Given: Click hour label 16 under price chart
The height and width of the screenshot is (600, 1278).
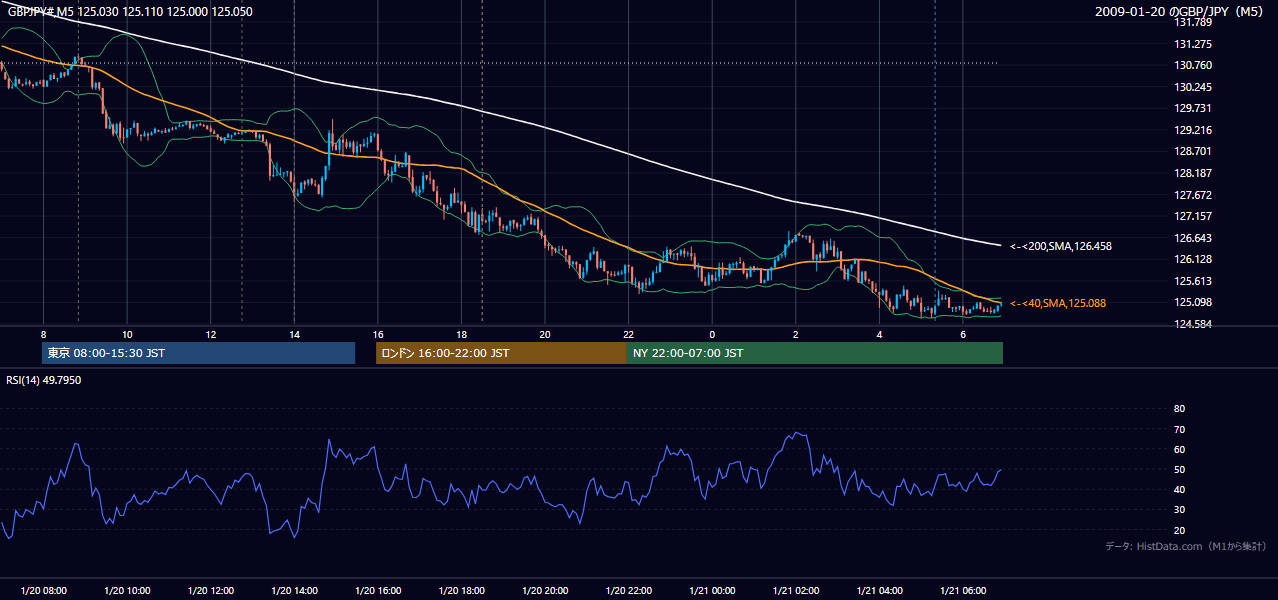Looking at the screenshot, I should tap(377, 334).
